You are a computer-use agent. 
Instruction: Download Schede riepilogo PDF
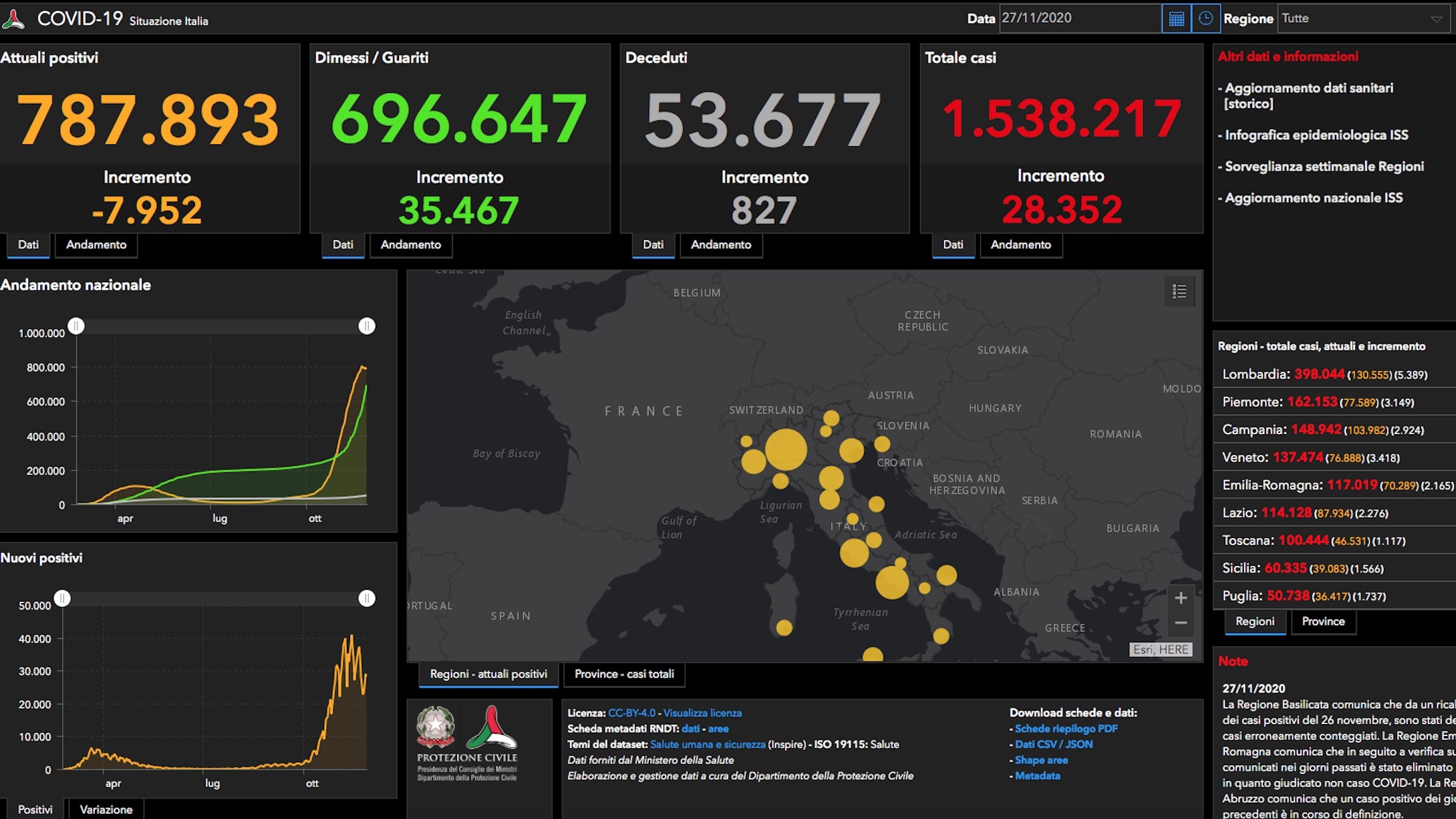[x=1066, y=728]
